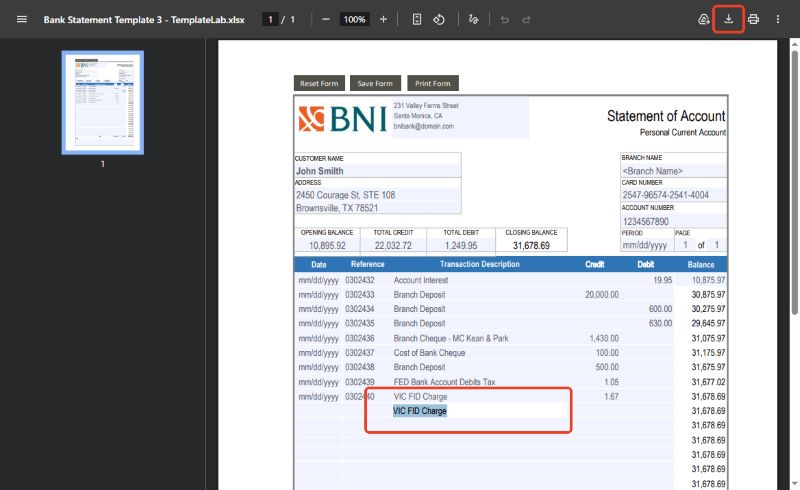This screenshot has width=800, height=490.
Task: Open the sidebar hamburger menu
Action: 21,19
